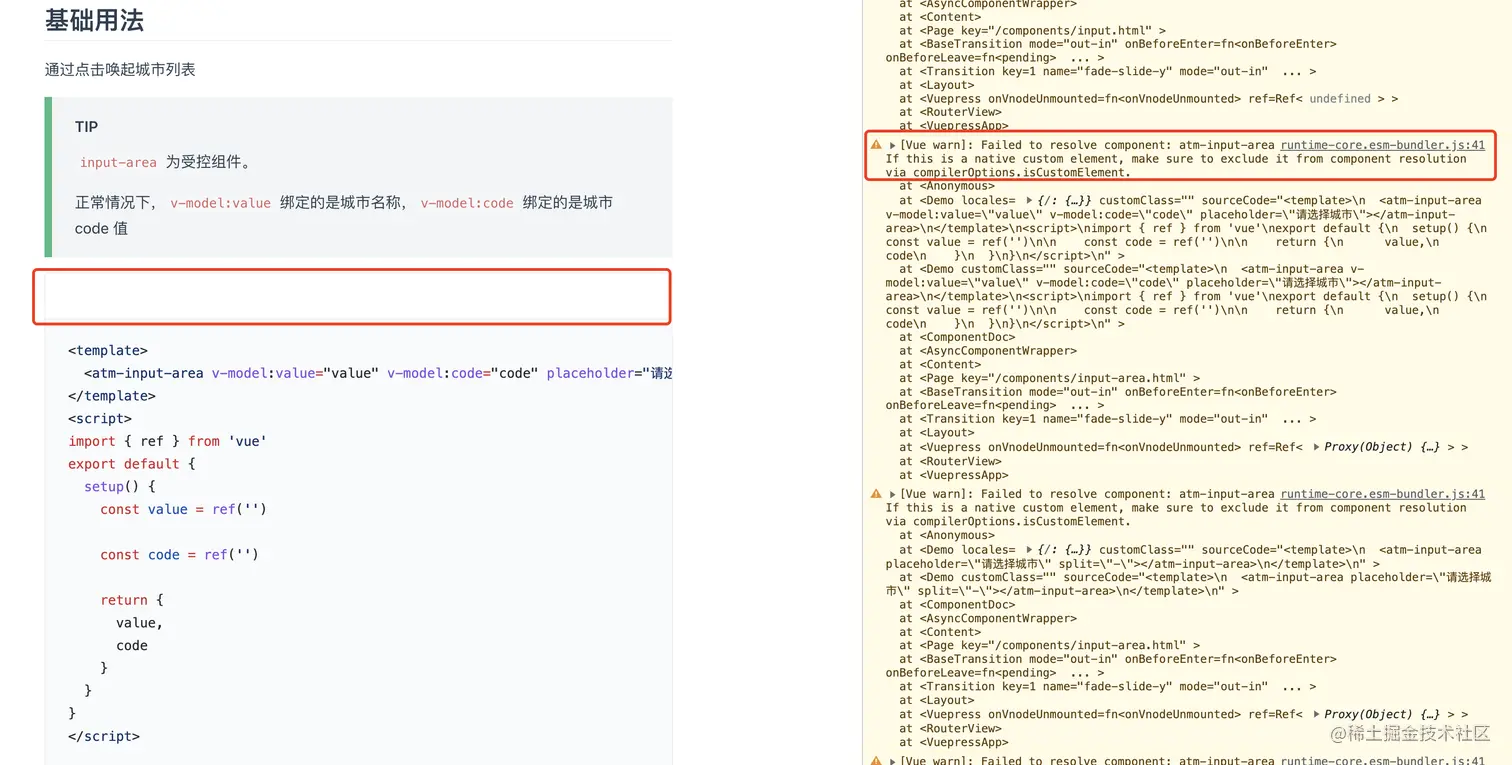The width and height of the screenshot is (1512, 765).
Task: Click the text 通过点击唤起城市列表
Action: (x=120, y=69)
